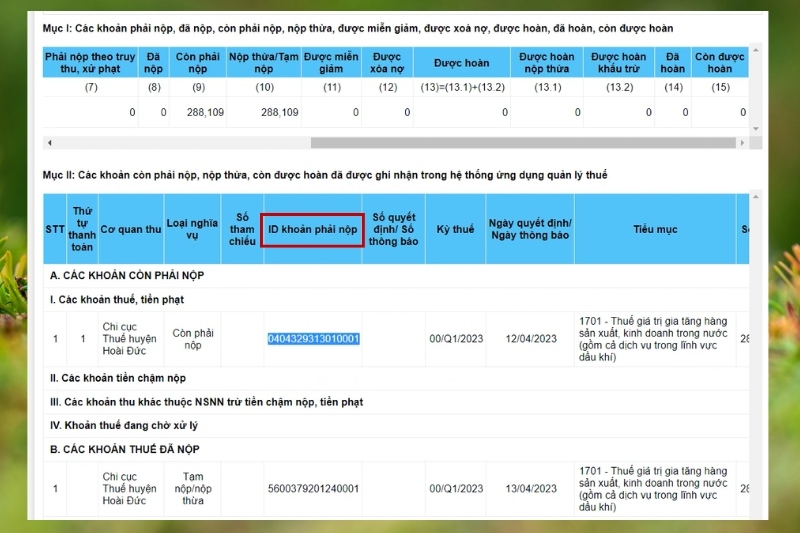Screen dimensions: 800x533
Task: Click the right arrow of horizontal scrollbar
Action: click(742, 143)
